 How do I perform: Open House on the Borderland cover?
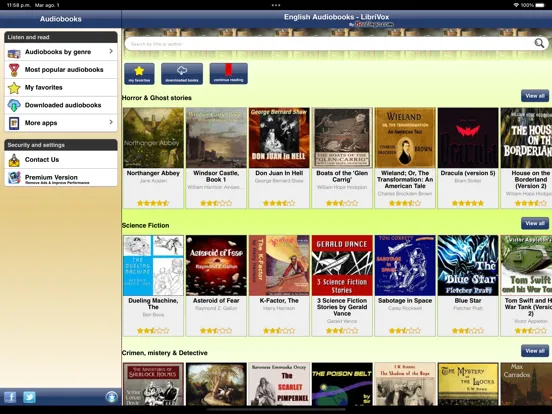pyautogui.click(x=526, y=138)
